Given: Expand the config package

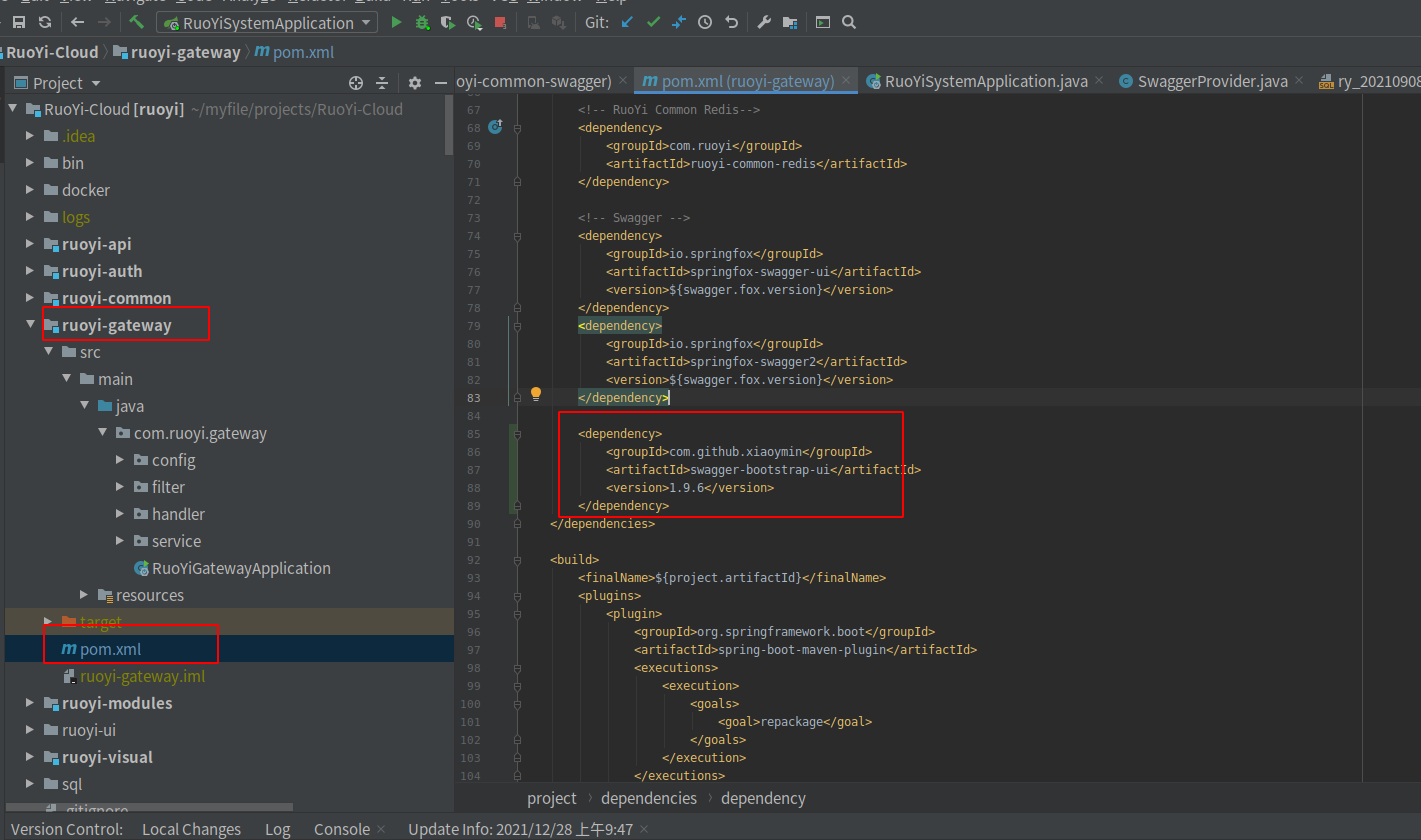Looking at the screenshot, I should coord(120,460).
